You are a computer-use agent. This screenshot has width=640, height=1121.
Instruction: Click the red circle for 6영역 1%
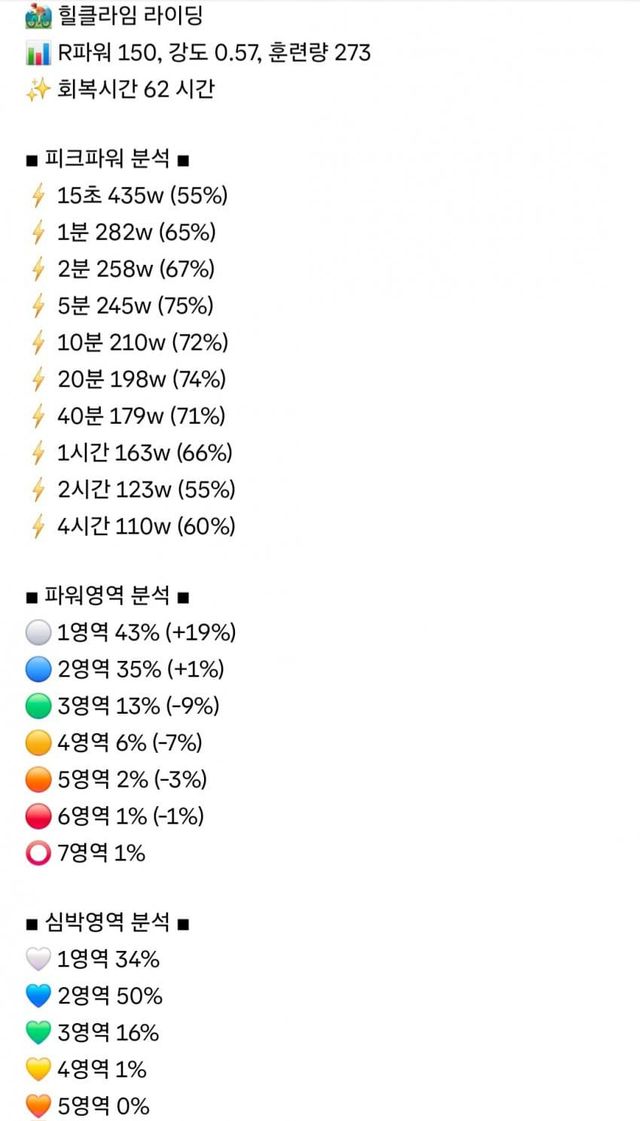[x=38, y=817]
